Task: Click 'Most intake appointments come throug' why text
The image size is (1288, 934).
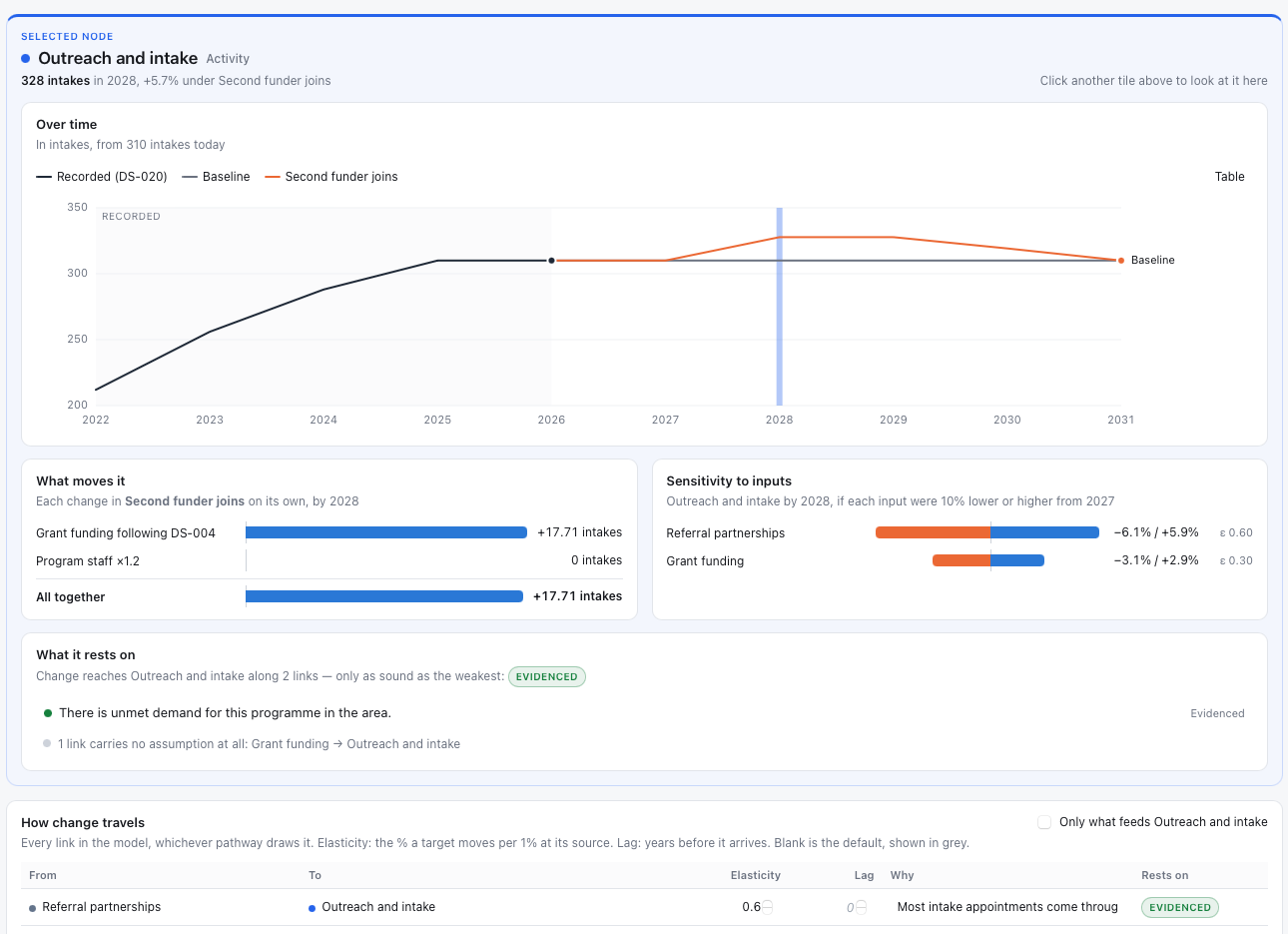Action: [x=1007, y=907]
